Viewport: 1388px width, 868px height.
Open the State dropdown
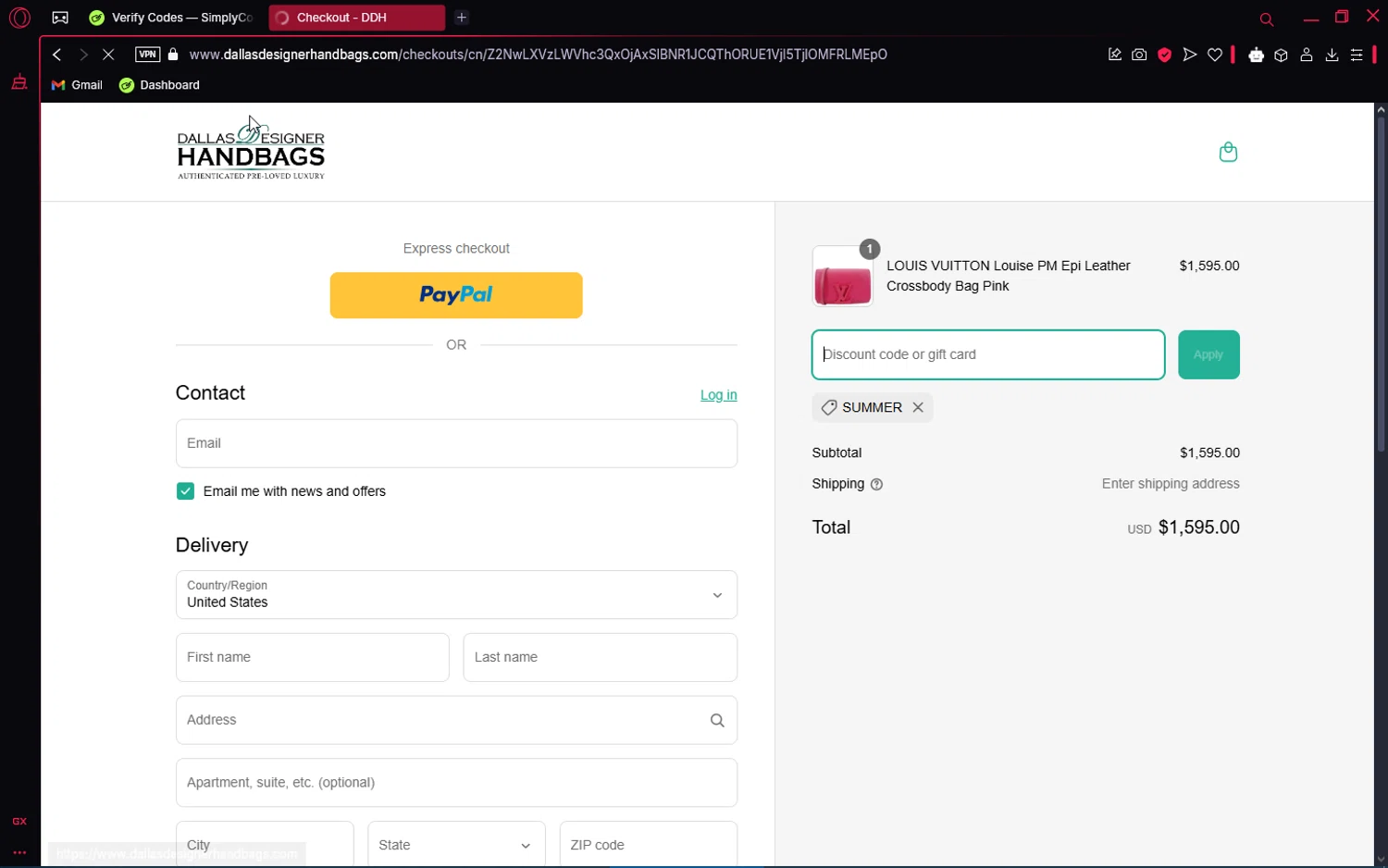pos(456,844)
